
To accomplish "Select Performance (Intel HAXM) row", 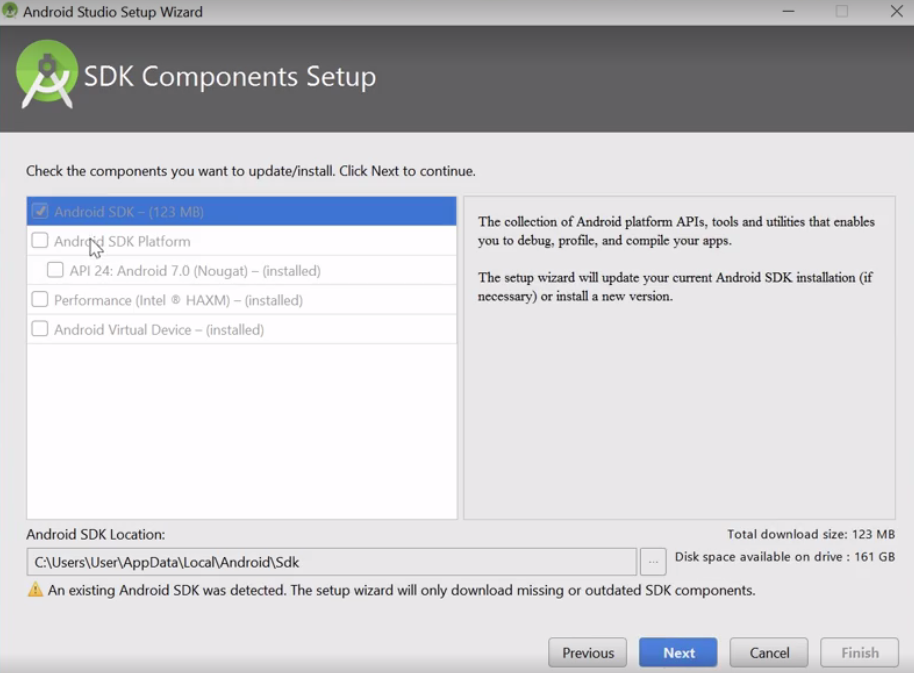I will coord(241,299).
